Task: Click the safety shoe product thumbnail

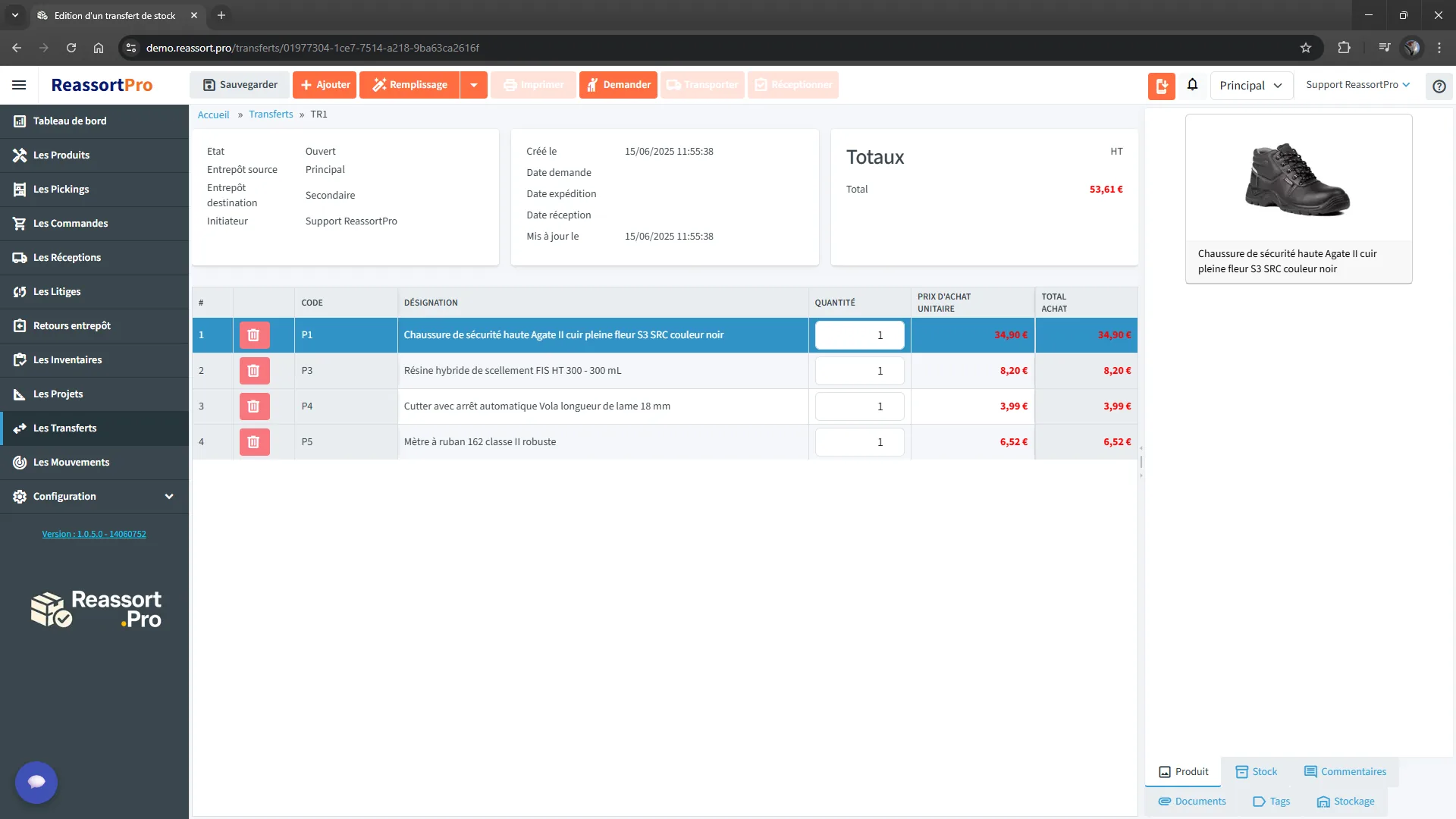Action: 1298,179
